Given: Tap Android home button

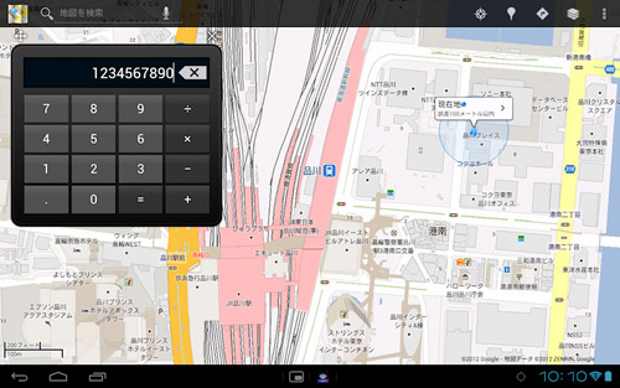Looking at the screenshot, I should coord(58,377).
